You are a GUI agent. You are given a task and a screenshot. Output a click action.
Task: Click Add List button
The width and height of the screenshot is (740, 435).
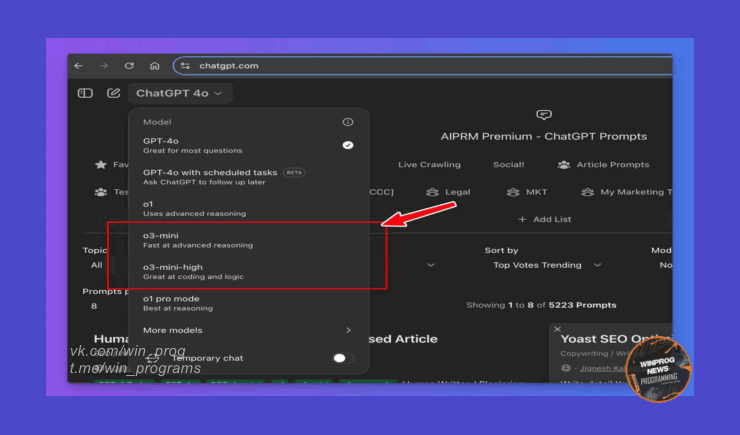point(545,219)
